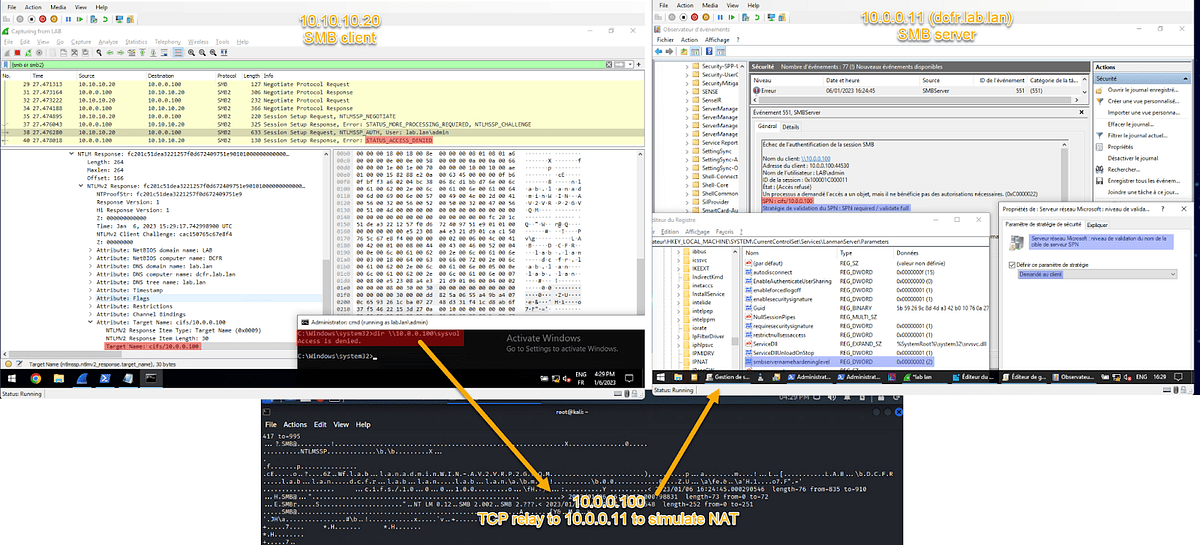Click the Rechercher binoculars icon in Actions
The image size is (1200, 545).
1101,169
